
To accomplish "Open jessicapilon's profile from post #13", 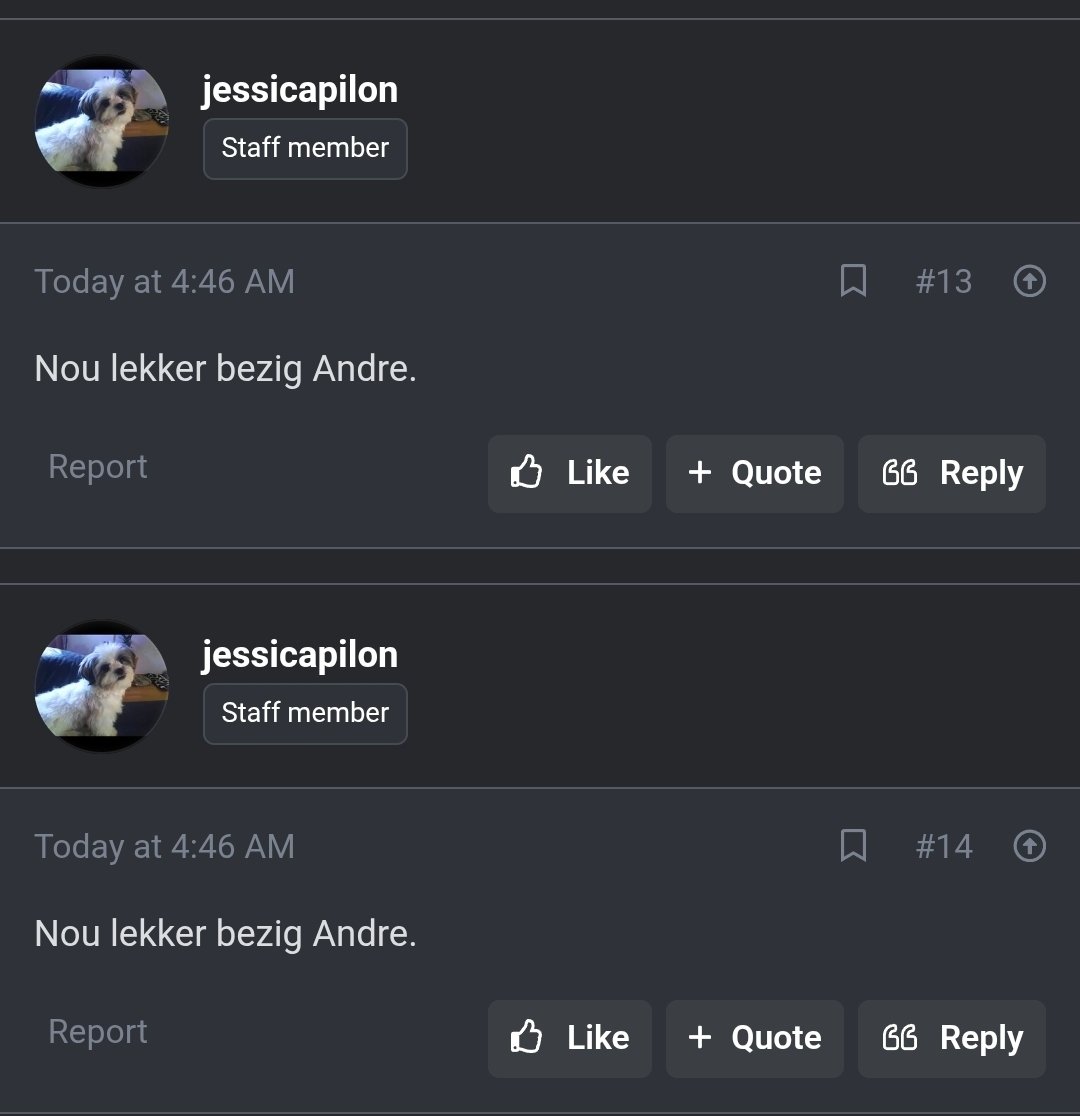I will tap(300, 90).
